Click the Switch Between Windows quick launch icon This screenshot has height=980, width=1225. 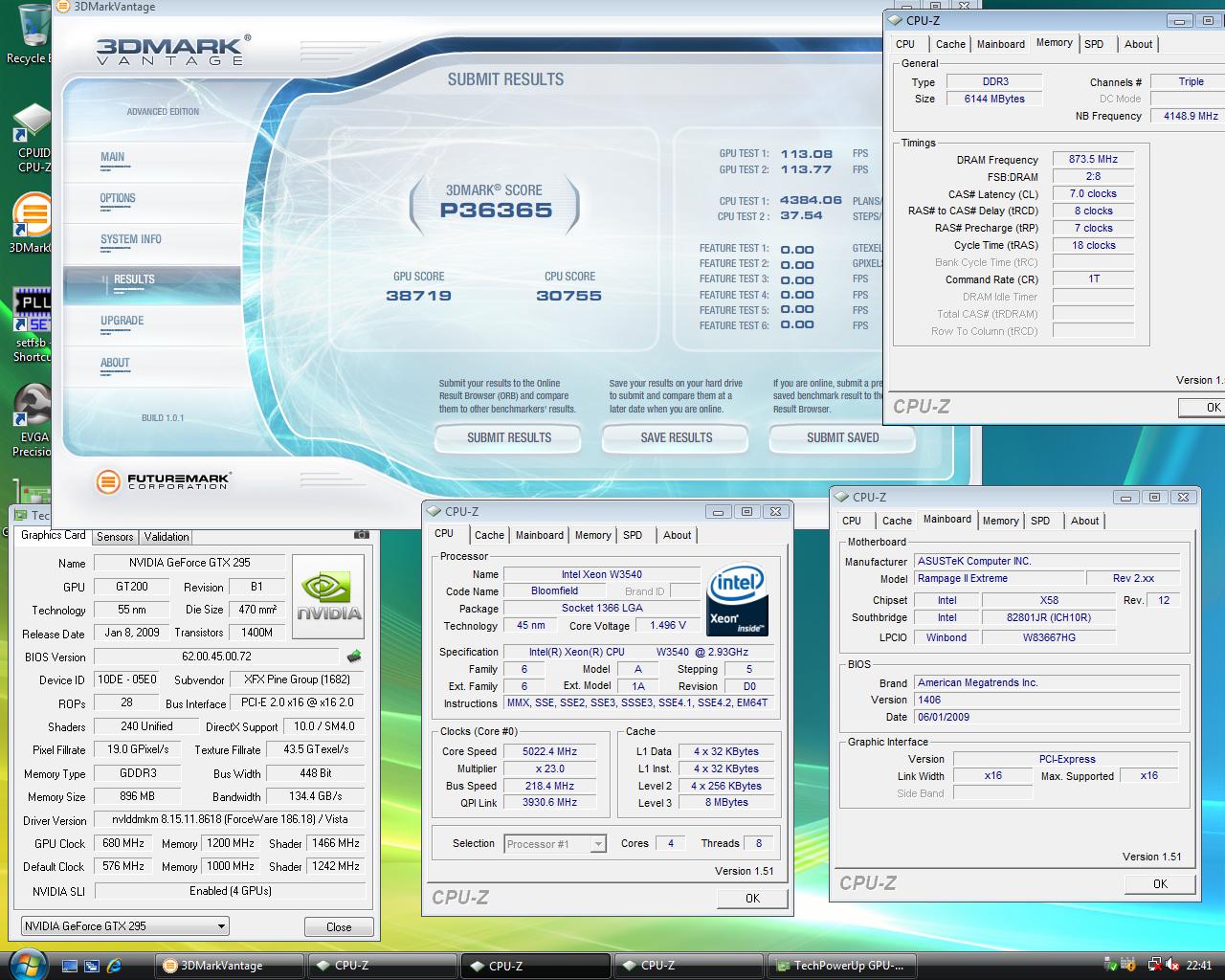point(92,966)
